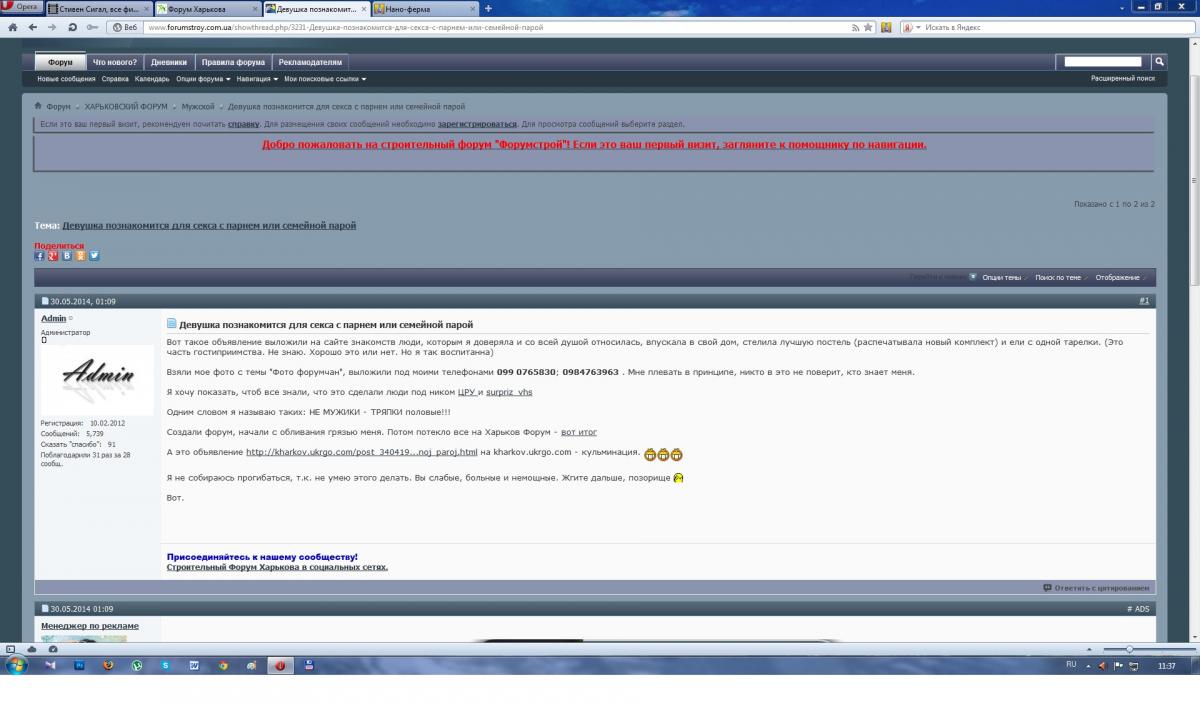Click the forum search magnifier button
Screen dimensions: 1200x703
pos(1159,62)
